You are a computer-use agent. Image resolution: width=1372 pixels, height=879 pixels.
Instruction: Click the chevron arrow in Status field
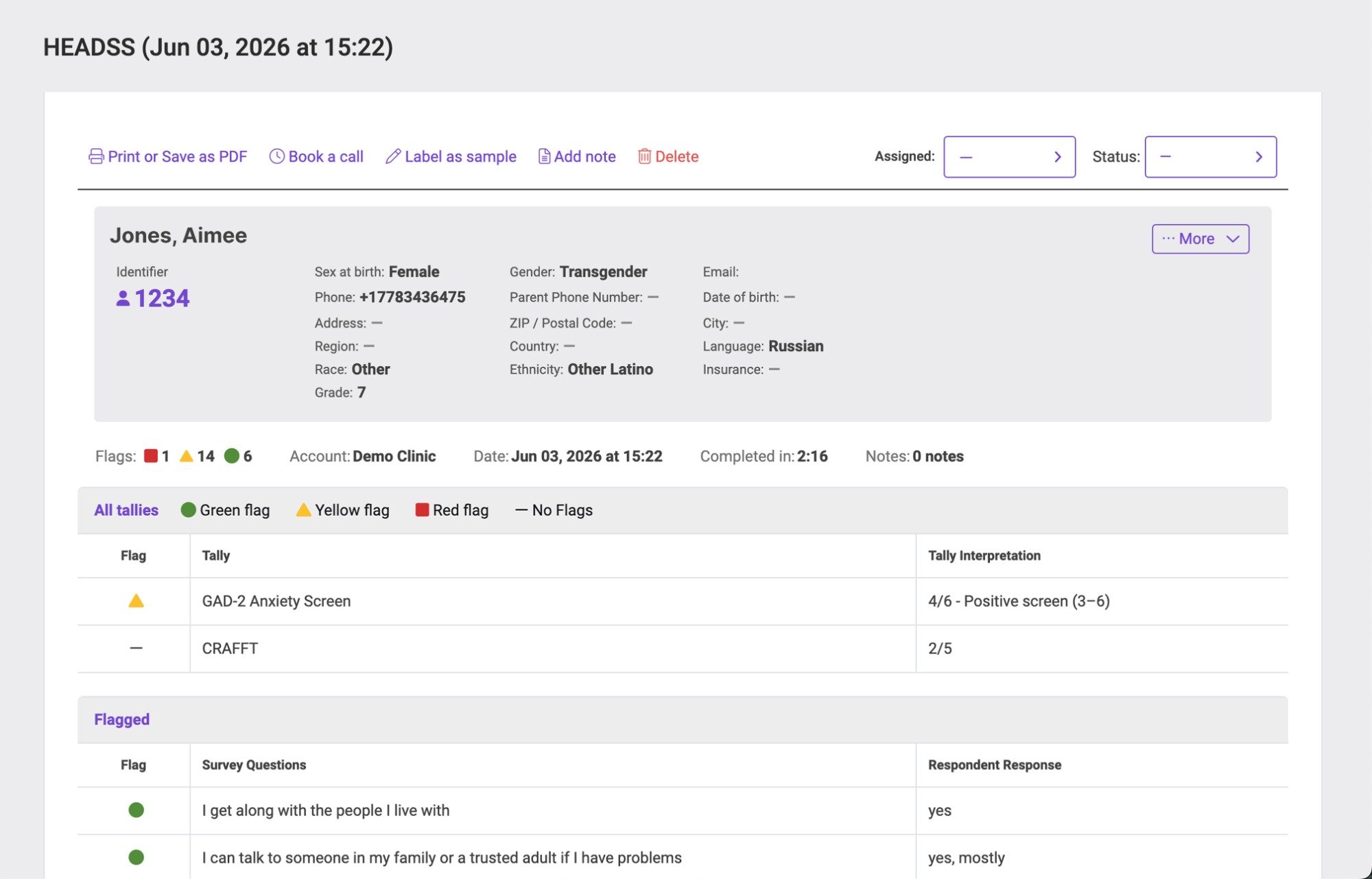pos(1259,157)
